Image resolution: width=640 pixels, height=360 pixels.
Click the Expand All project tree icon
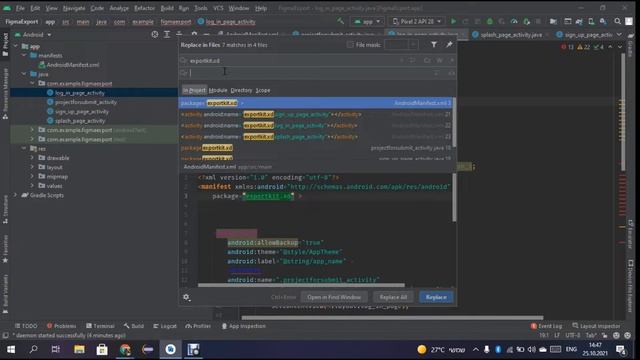coord(167,35)
